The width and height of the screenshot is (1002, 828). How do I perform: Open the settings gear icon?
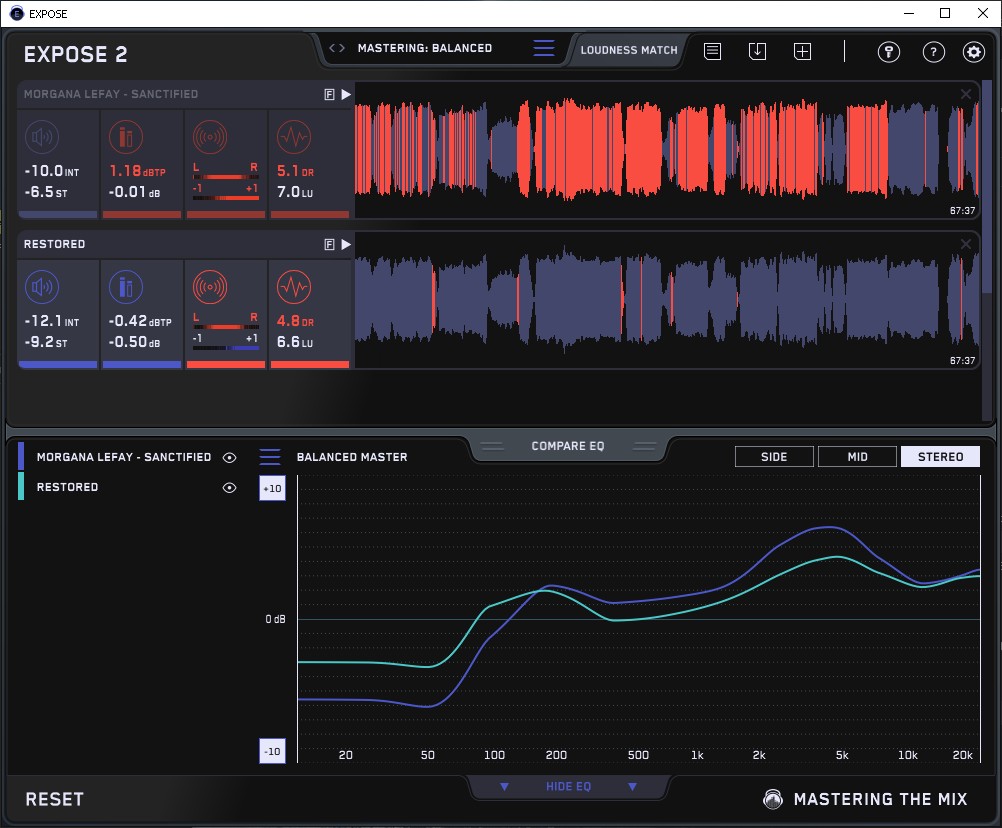coord(974,52)
